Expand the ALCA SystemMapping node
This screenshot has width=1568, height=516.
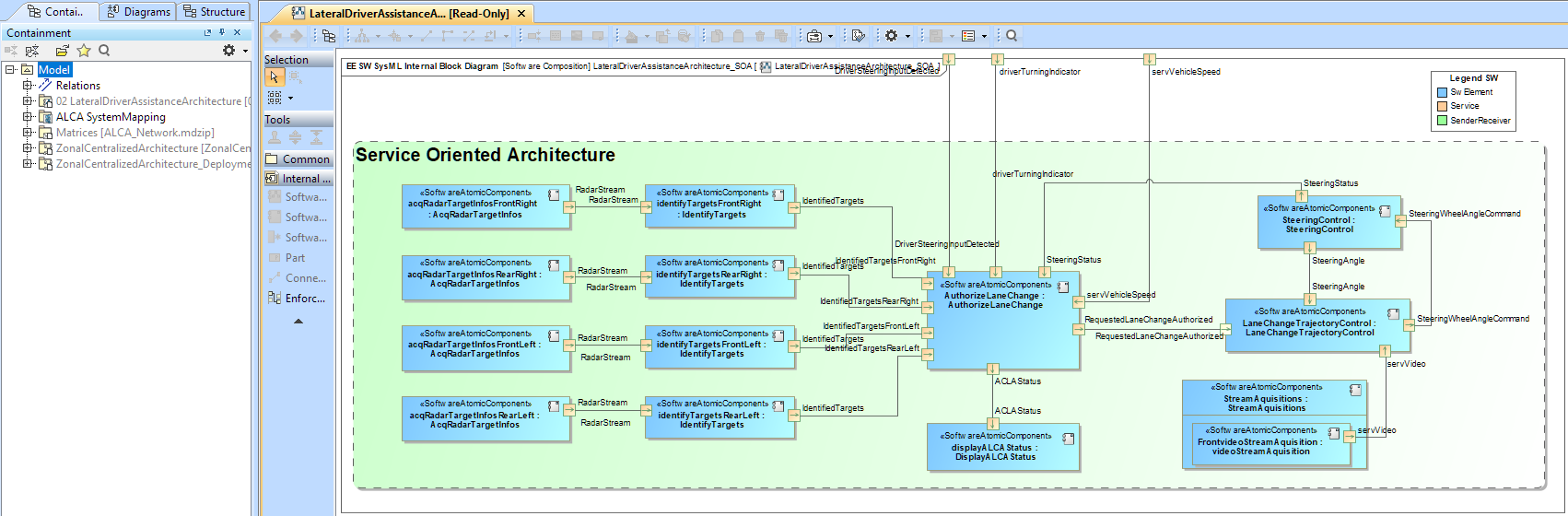[x=28, y=117]
